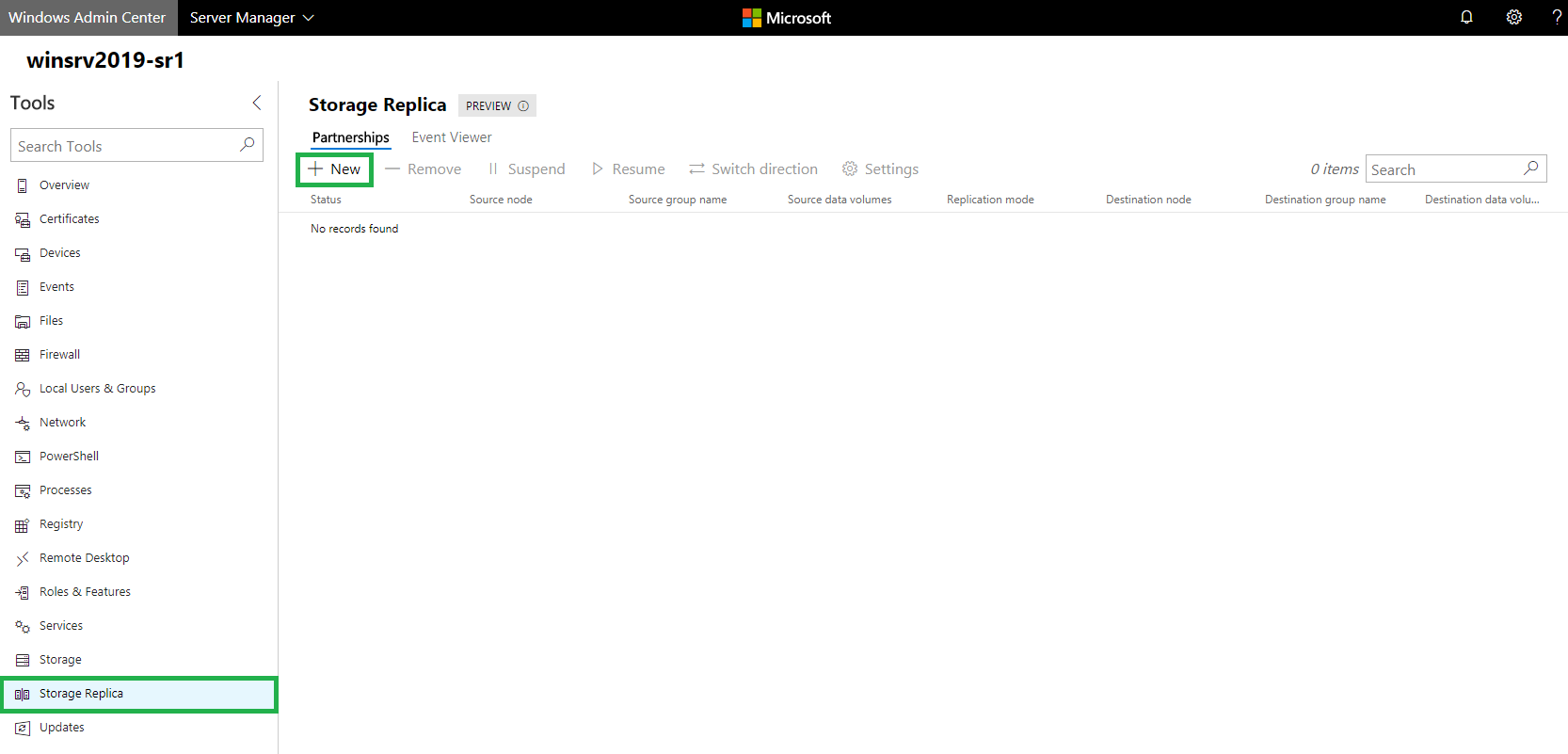Click the Roles & Features icon
The height and width of the screenshot is (754, 1568).
pos(23,592)
